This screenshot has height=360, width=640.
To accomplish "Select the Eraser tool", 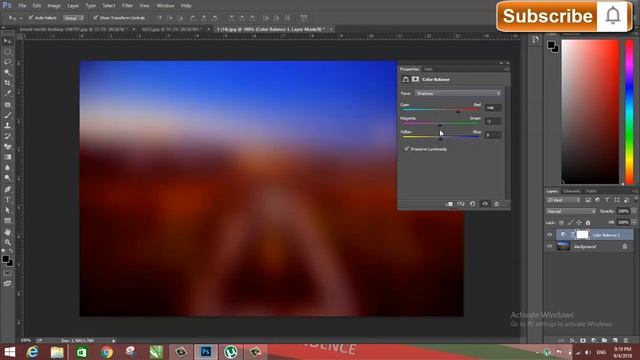I will click(7, 147).
